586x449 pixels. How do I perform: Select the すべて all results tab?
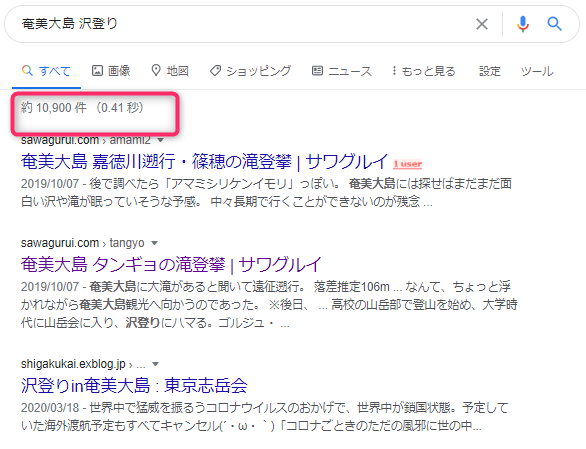coord(46,71)
